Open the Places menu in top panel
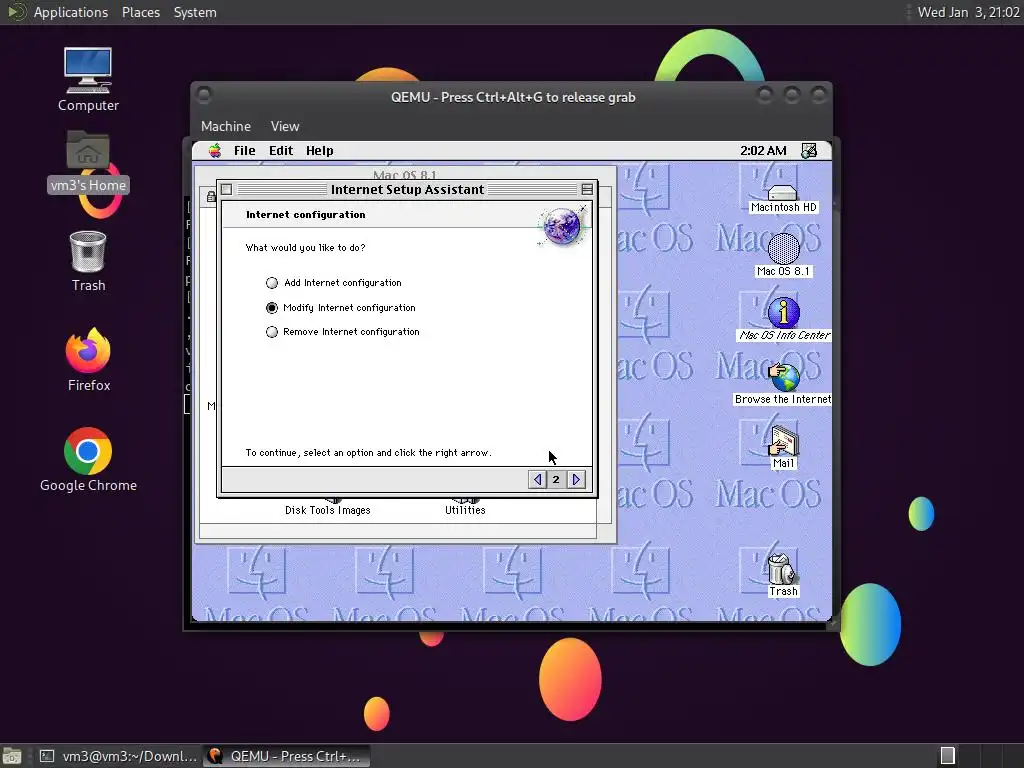Image resolution: width=1024 pixels, height=768 pixels. pos(140,12)
